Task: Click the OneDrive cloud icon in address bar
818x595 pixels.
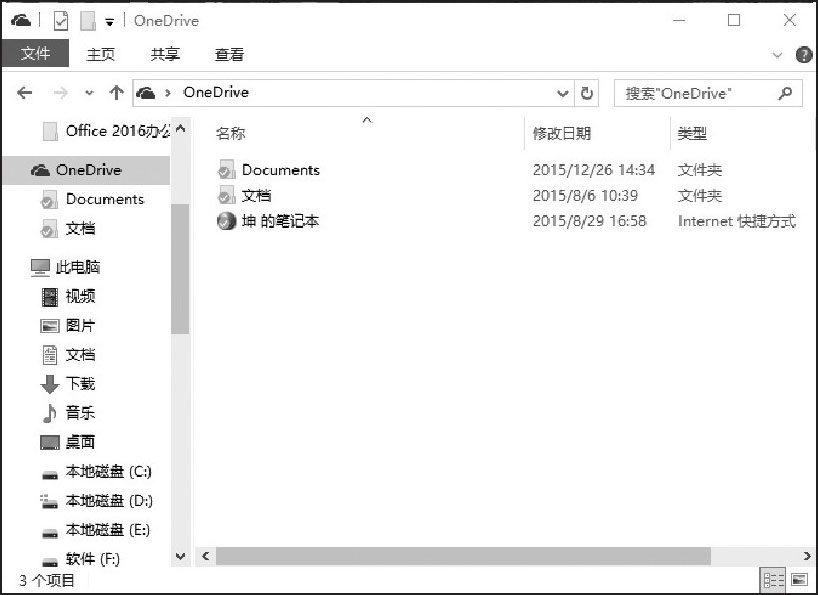Action: (146, 93)
